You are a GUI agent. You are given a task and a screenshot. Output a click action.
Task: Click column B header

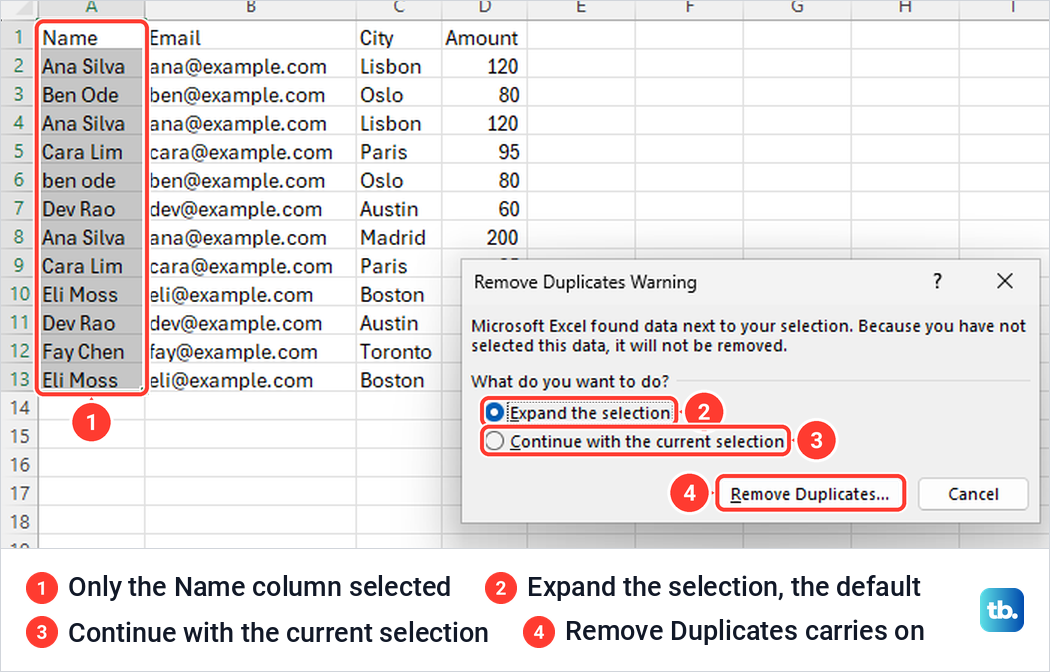click(250, 8)
